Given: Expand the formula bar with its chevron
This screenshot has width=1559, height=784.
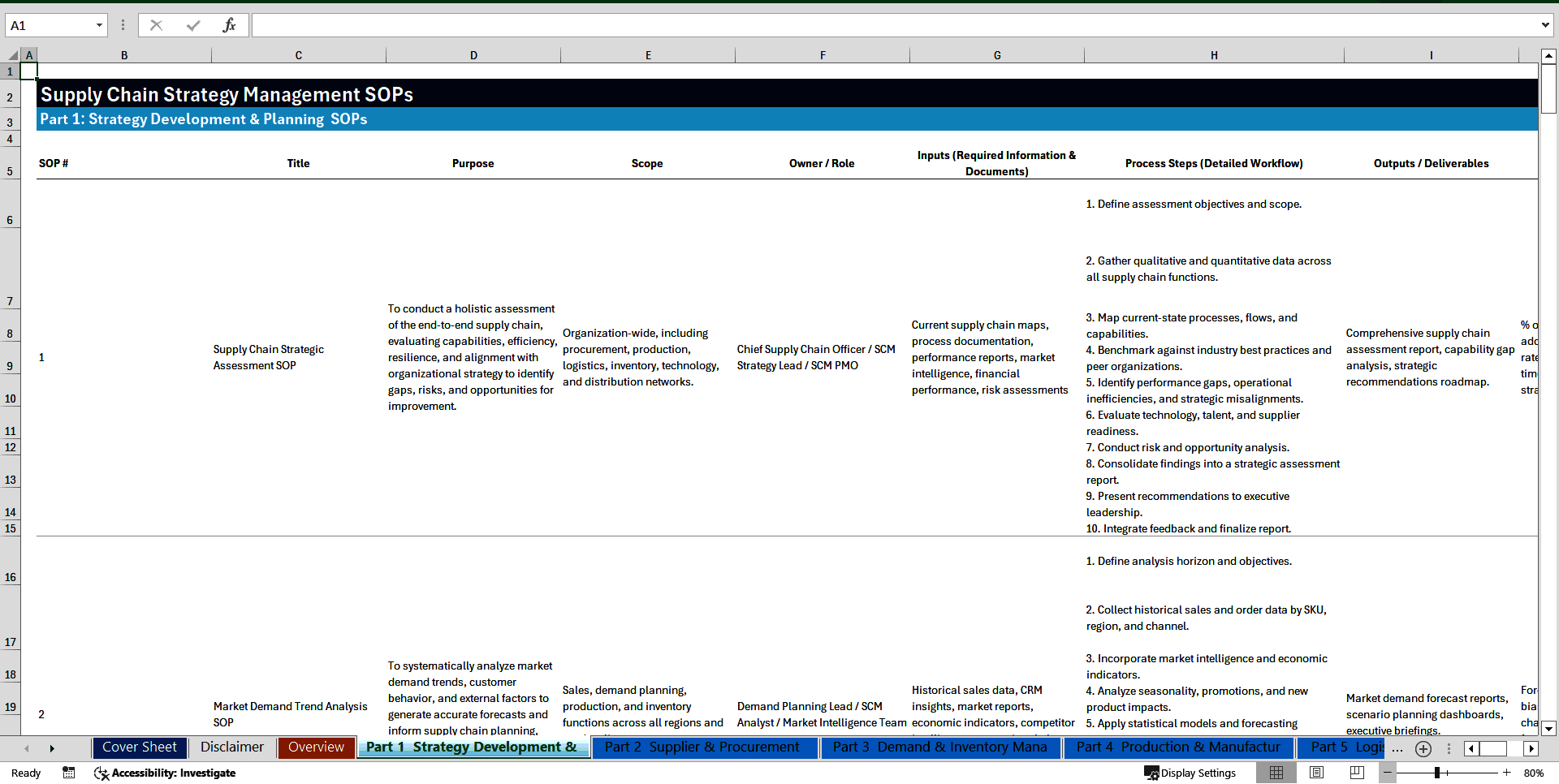Looking at the screenshot, I should tap(1545, 24).
